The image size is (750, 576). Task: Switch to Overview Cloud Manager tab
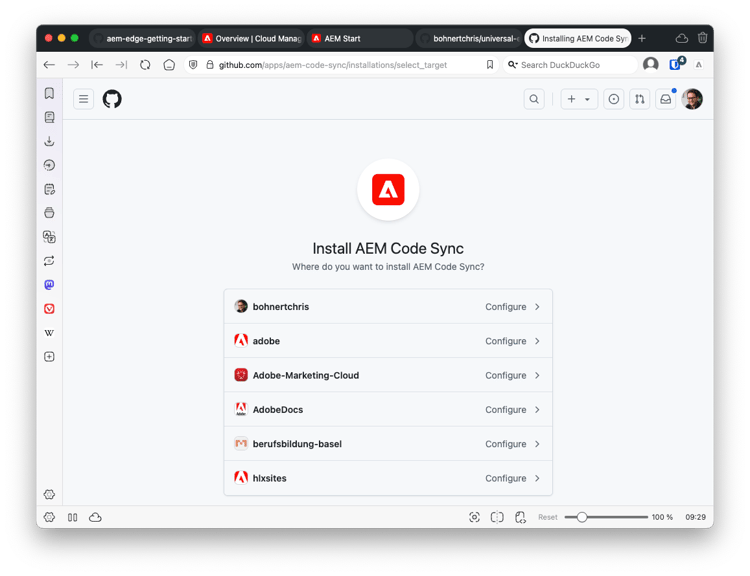(251, 38)
